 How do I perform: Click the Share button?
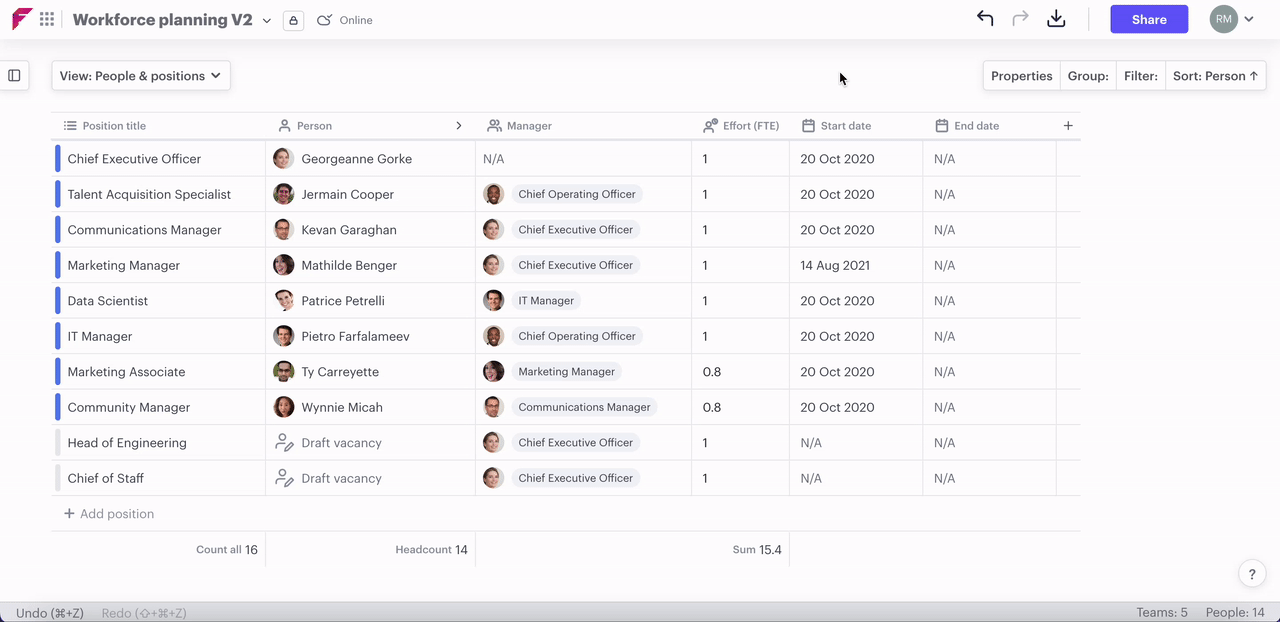coord(1149,19)
